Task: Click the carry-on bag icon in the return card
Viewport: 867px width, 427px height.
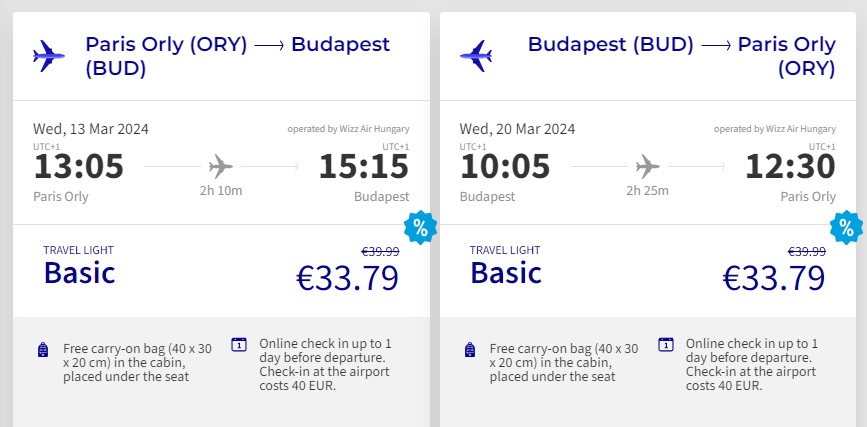Action: coord(469,349)
